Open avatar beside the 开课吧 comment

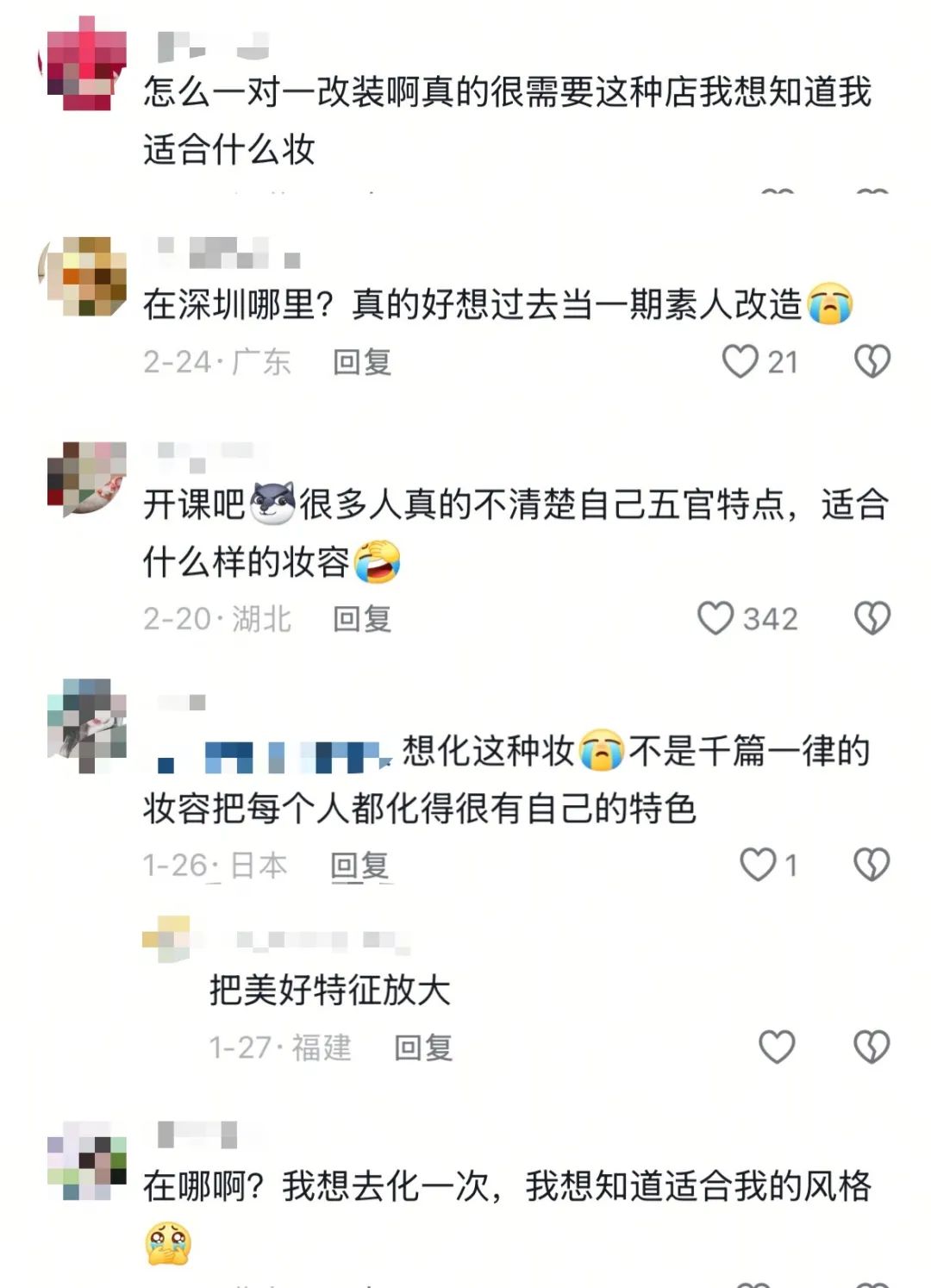85,478
